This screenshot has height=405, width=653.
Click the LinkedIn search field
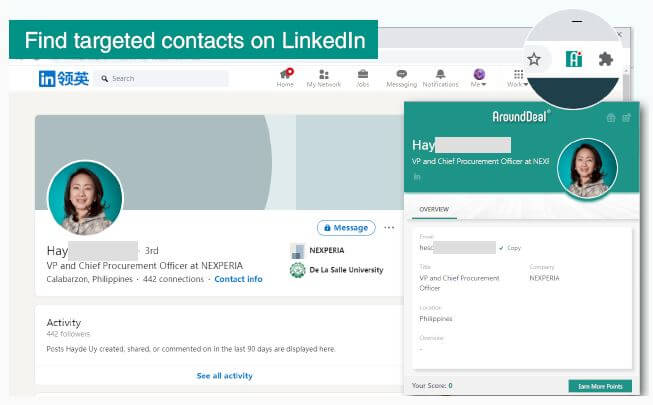162,78
